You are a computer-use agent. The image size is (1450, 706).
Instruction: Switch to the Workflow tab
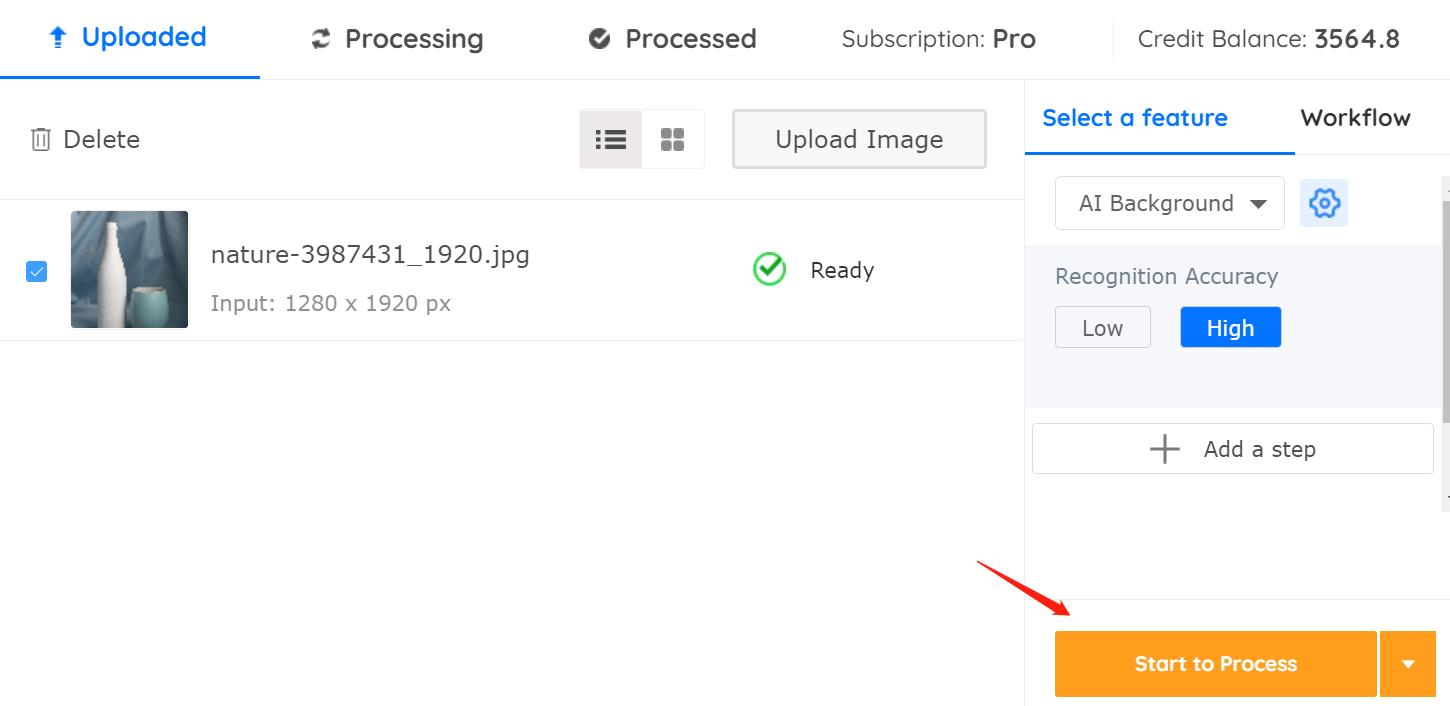1355,118
